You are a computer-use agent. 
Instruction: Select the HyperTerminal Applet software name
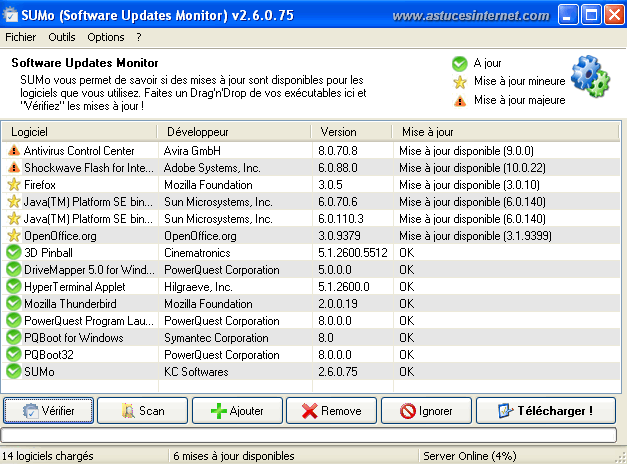[75, 286]
